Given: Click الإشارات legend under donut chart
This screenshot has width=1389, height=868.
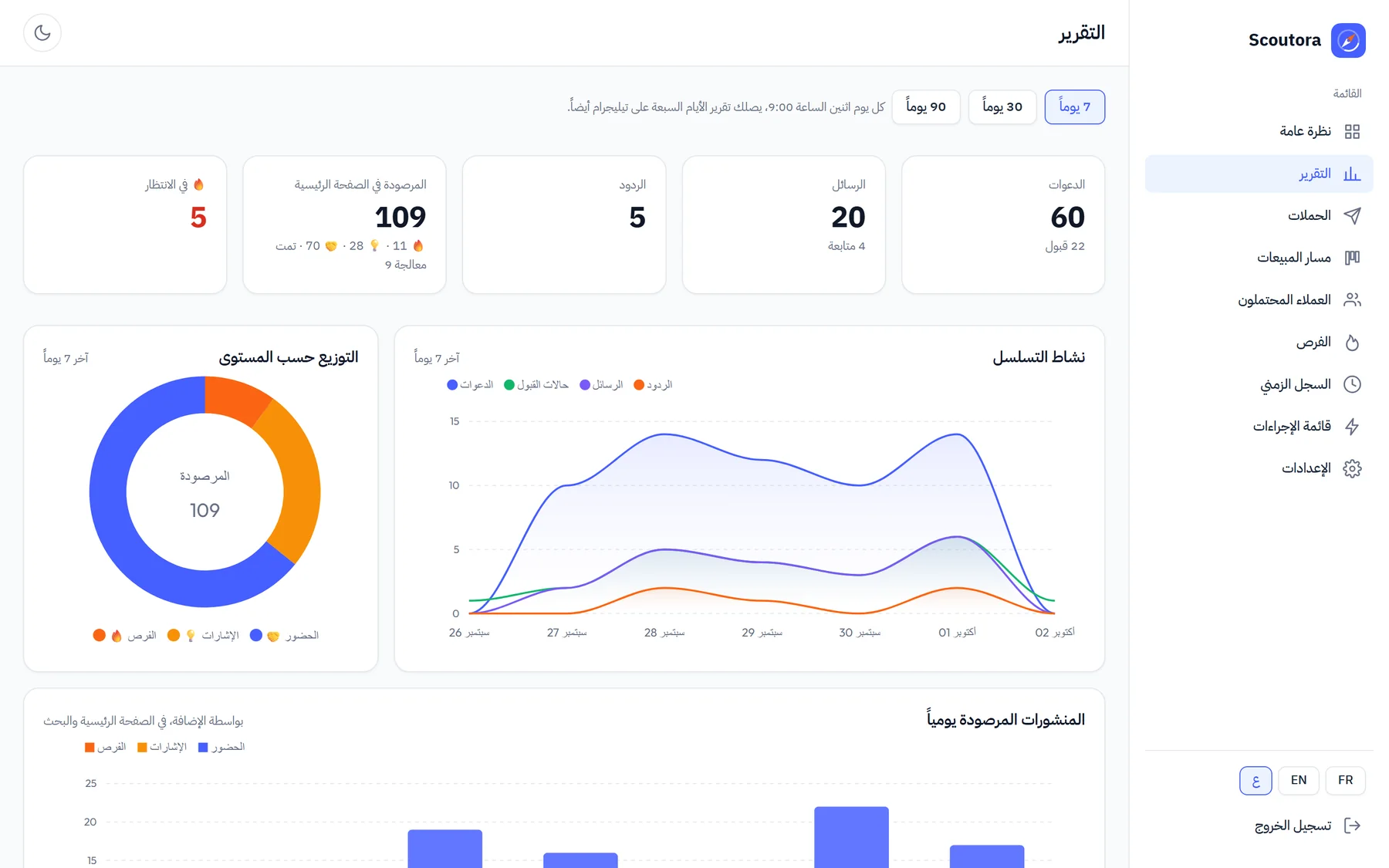Looking at the screenshot, I should coord(203,636).
